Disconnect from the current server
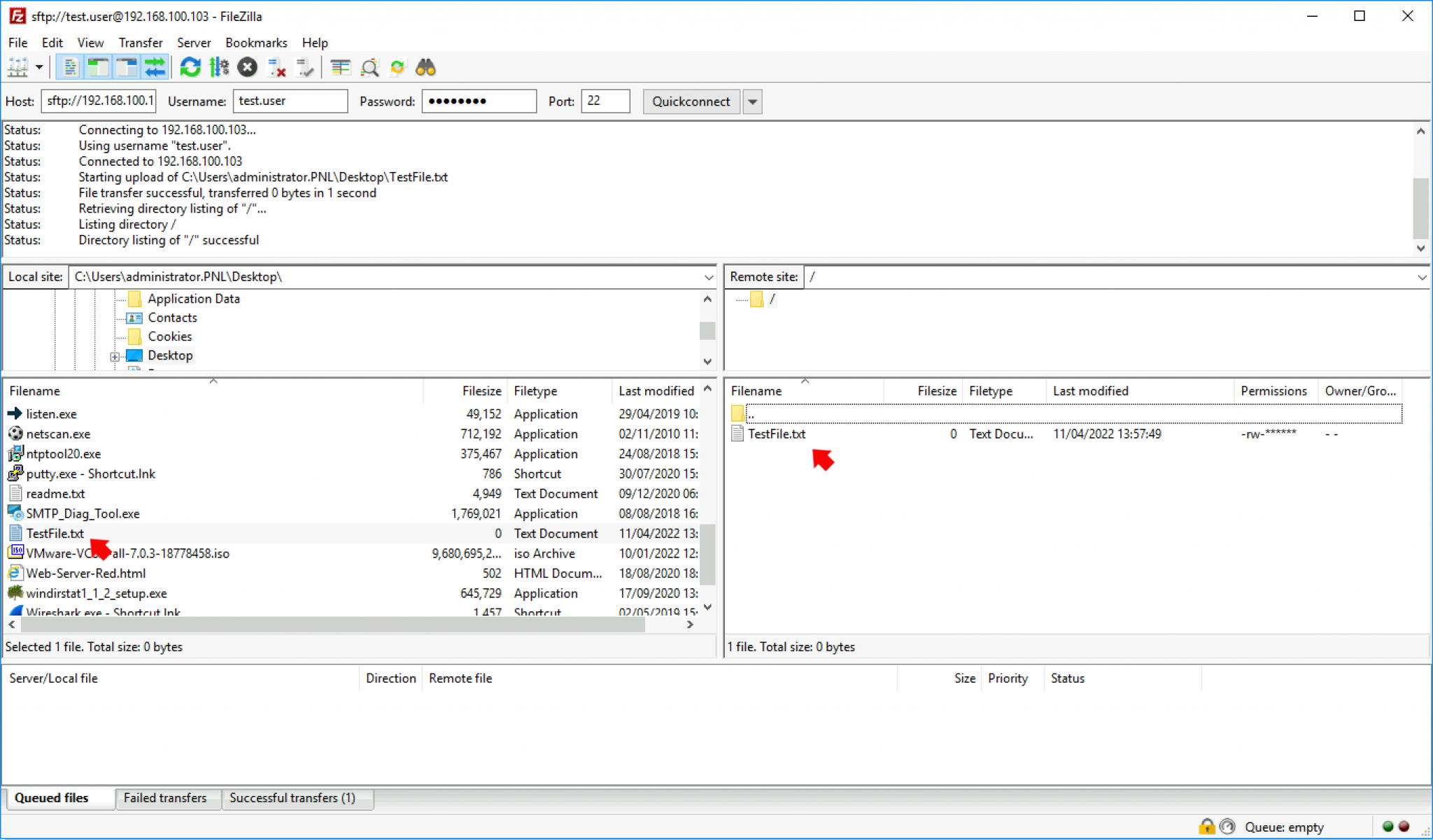This screenshot has height=840, width=1433. coord(276,68)
